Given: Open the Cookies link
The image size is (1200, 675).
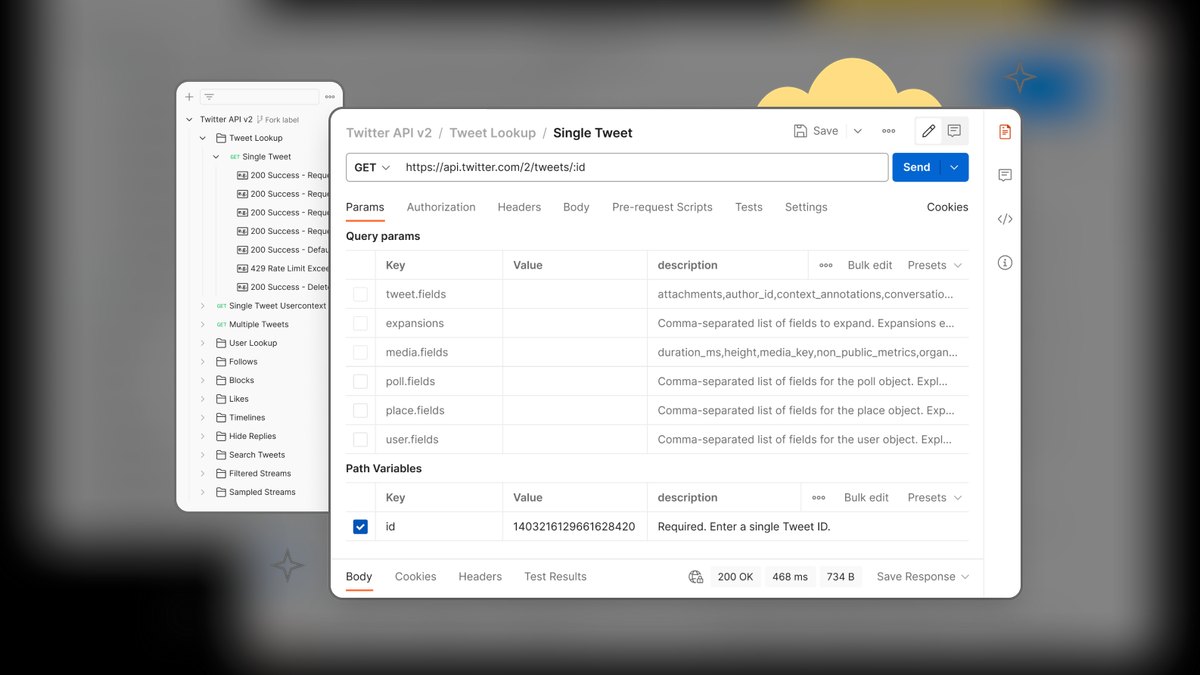Looking at the screenshot, I should click(947, 207).
